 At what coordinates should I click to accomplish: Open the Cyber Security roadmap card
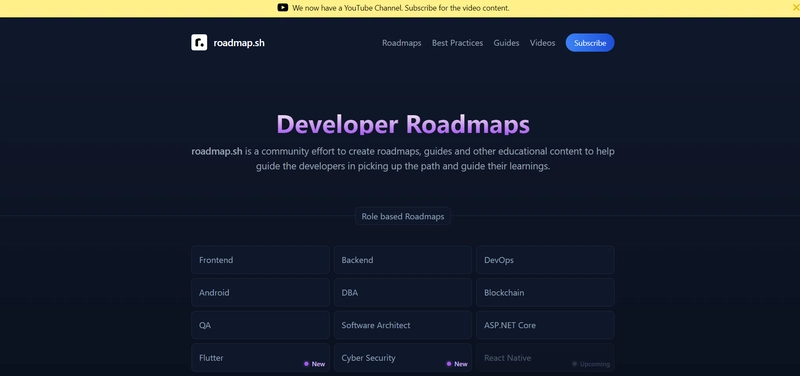(x=403, y=358)
